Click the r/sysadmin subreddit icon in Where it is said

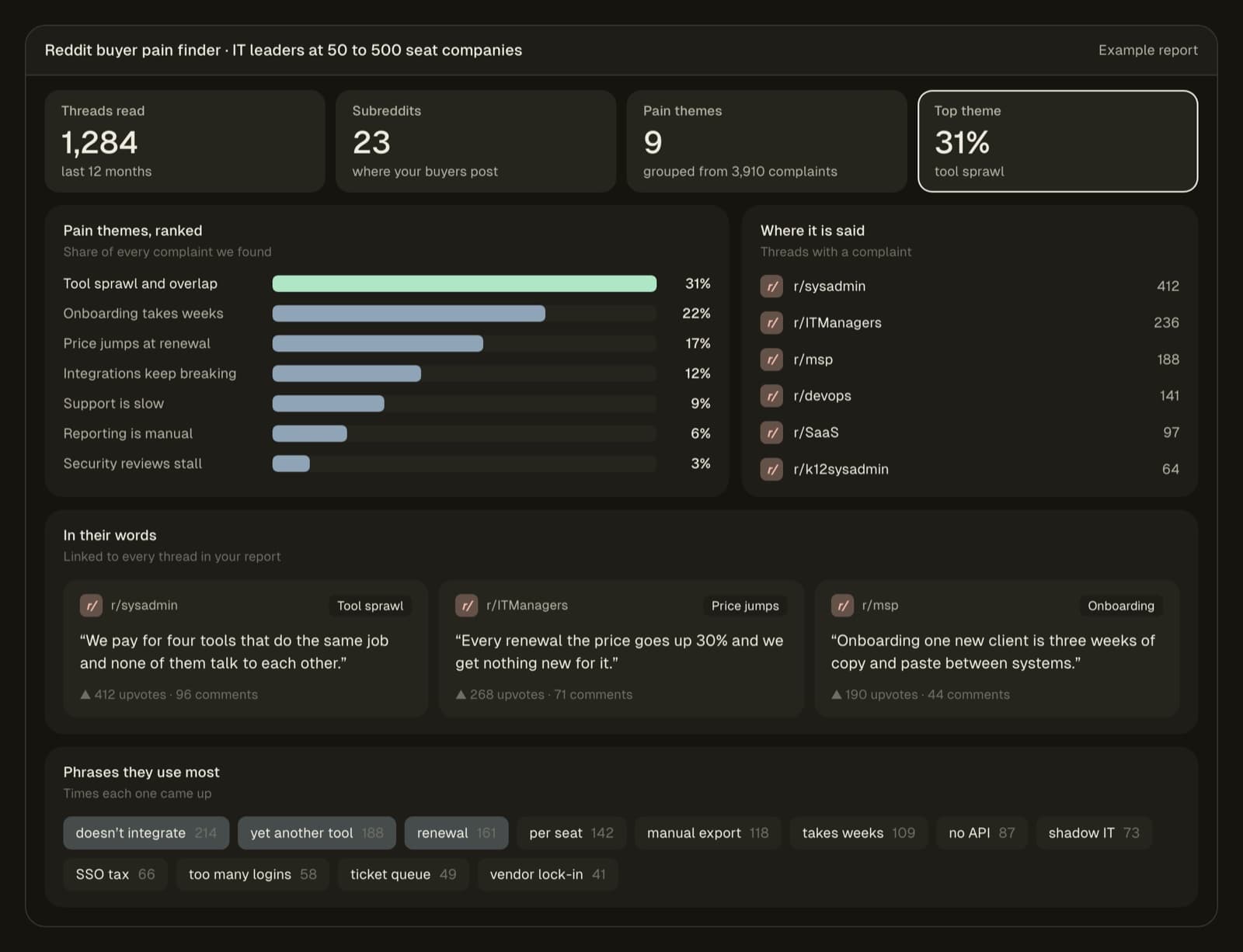[771, 286]
